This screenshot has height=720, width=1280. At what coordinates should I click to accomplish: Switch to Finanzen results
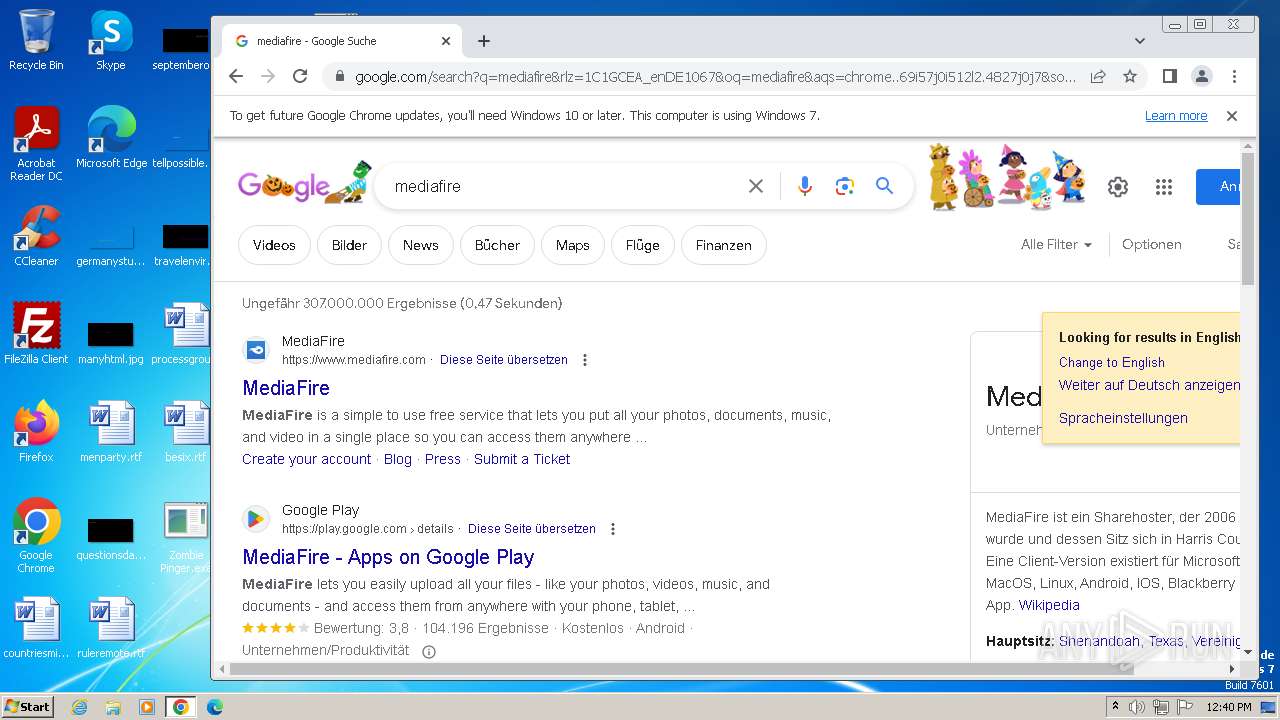click(x=724, y=245)
